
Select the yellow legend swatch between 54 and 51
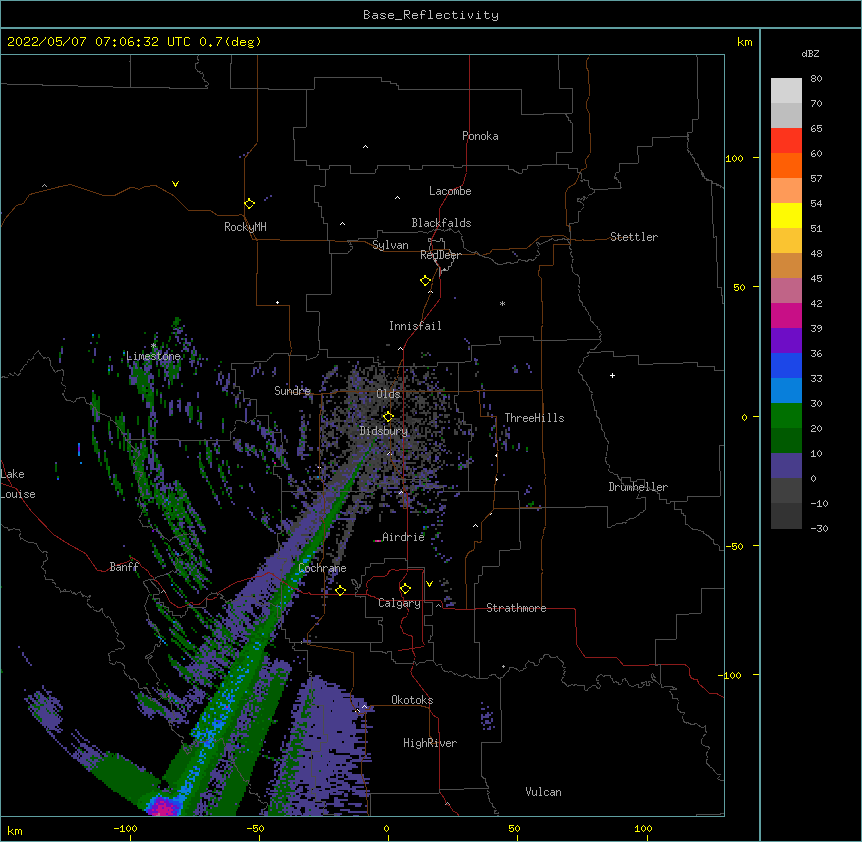(786, 215)
